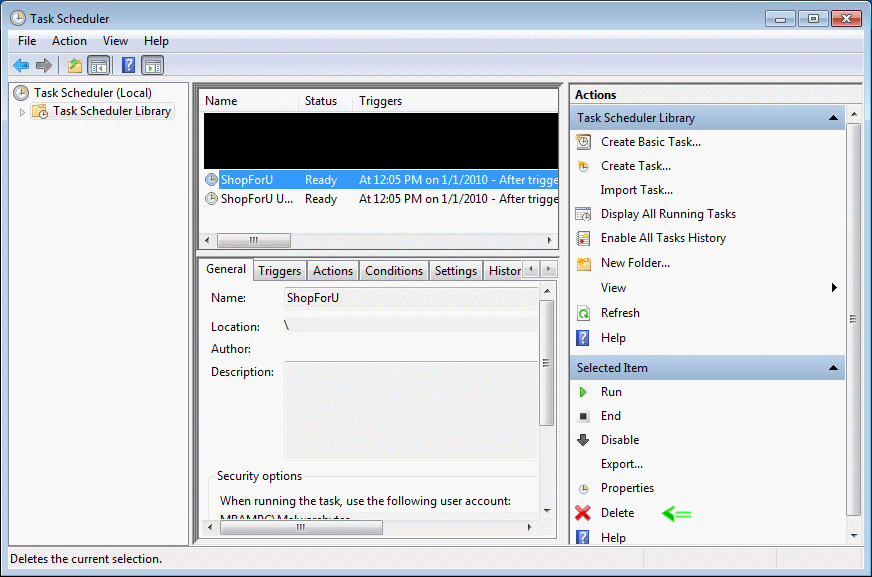Collapse the Selected Item actions section
Viewport: 872px width, 577px height.
click(x=833, y=368)
